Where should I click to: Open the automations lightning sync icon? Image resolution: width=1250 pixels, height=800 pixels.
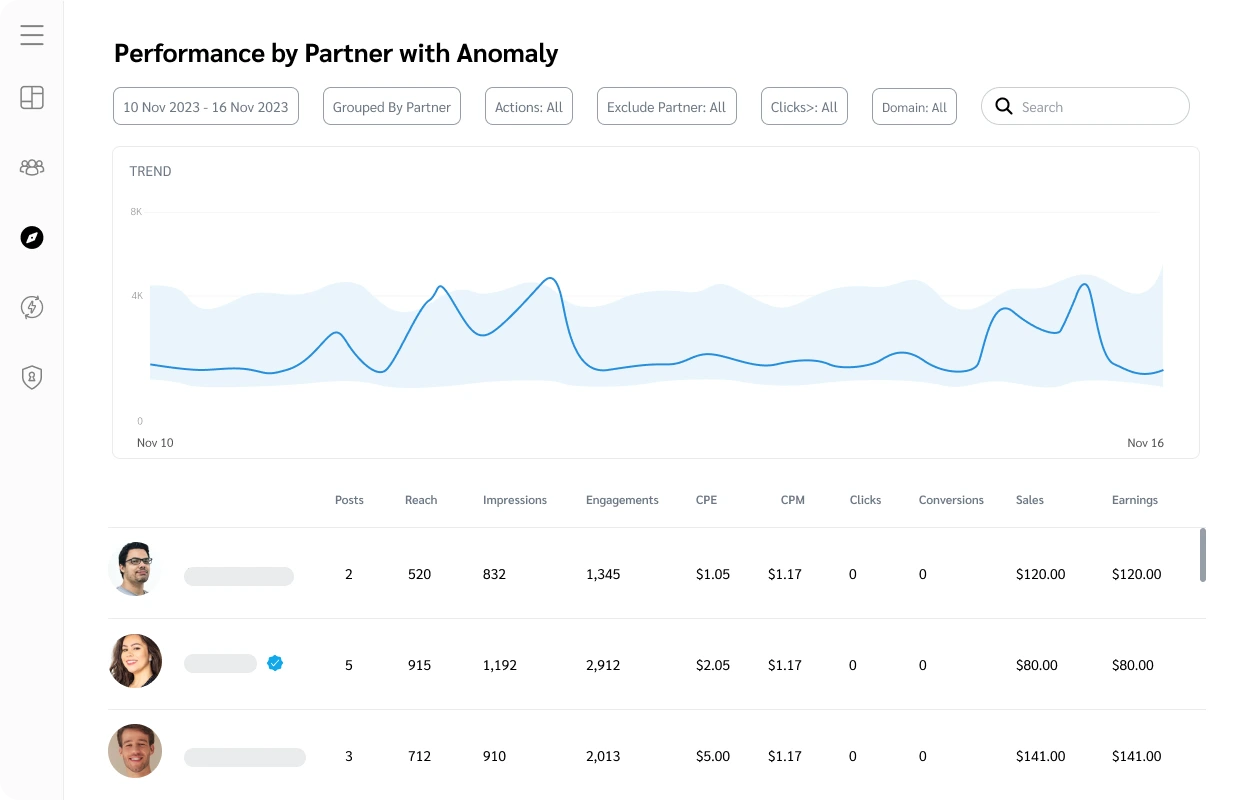point(31,307)
